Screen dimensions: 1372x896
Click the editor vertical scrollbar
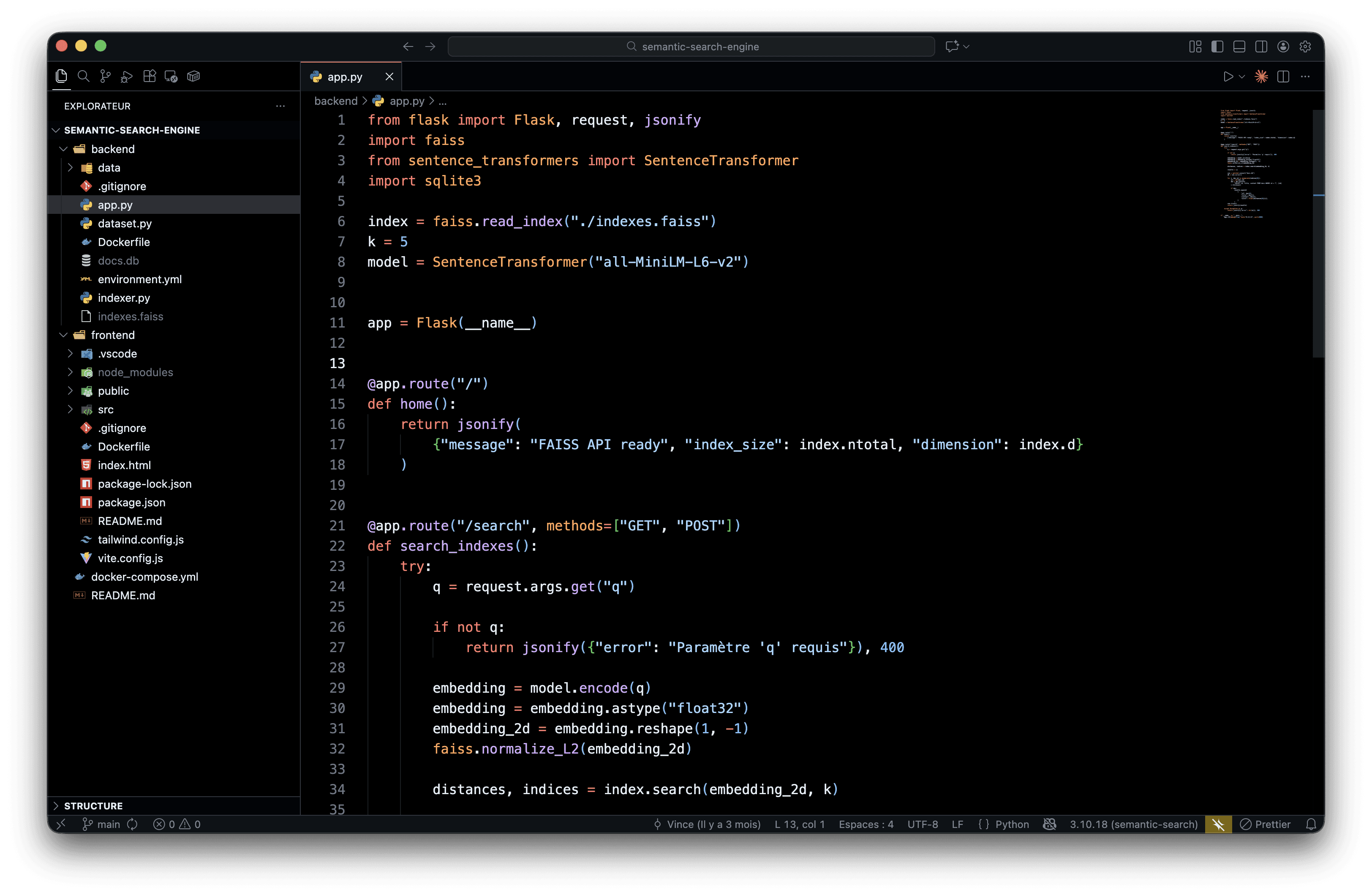pos(1318,231)
